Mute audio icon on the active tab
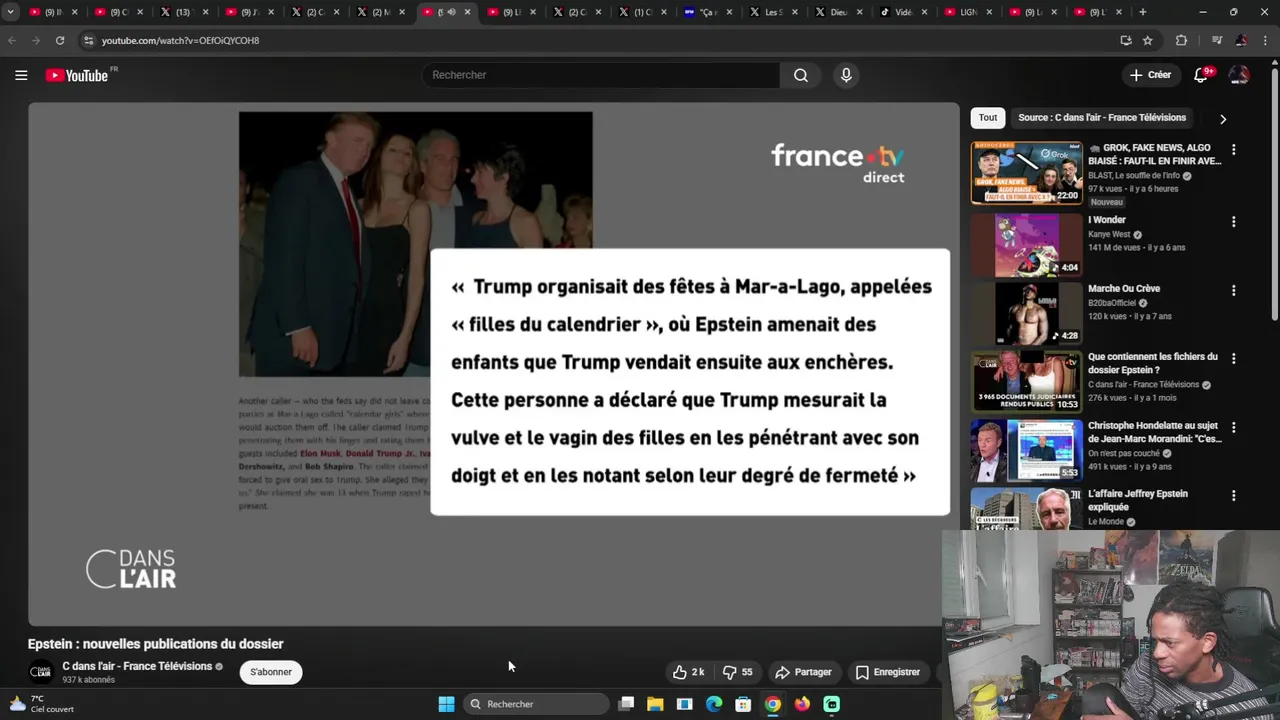1280x720 pixels. pos(452,12)
